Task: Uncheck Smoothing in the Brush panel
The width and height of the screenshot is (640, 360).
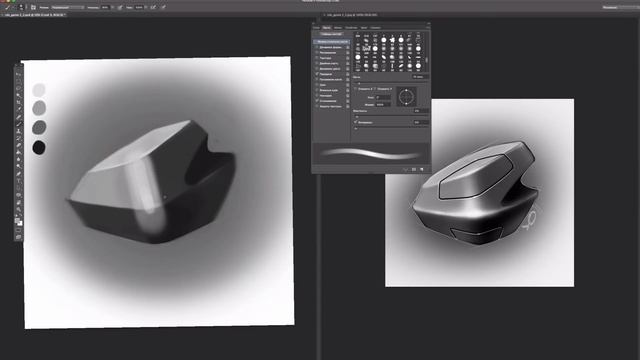Action: tap(317, 101)
